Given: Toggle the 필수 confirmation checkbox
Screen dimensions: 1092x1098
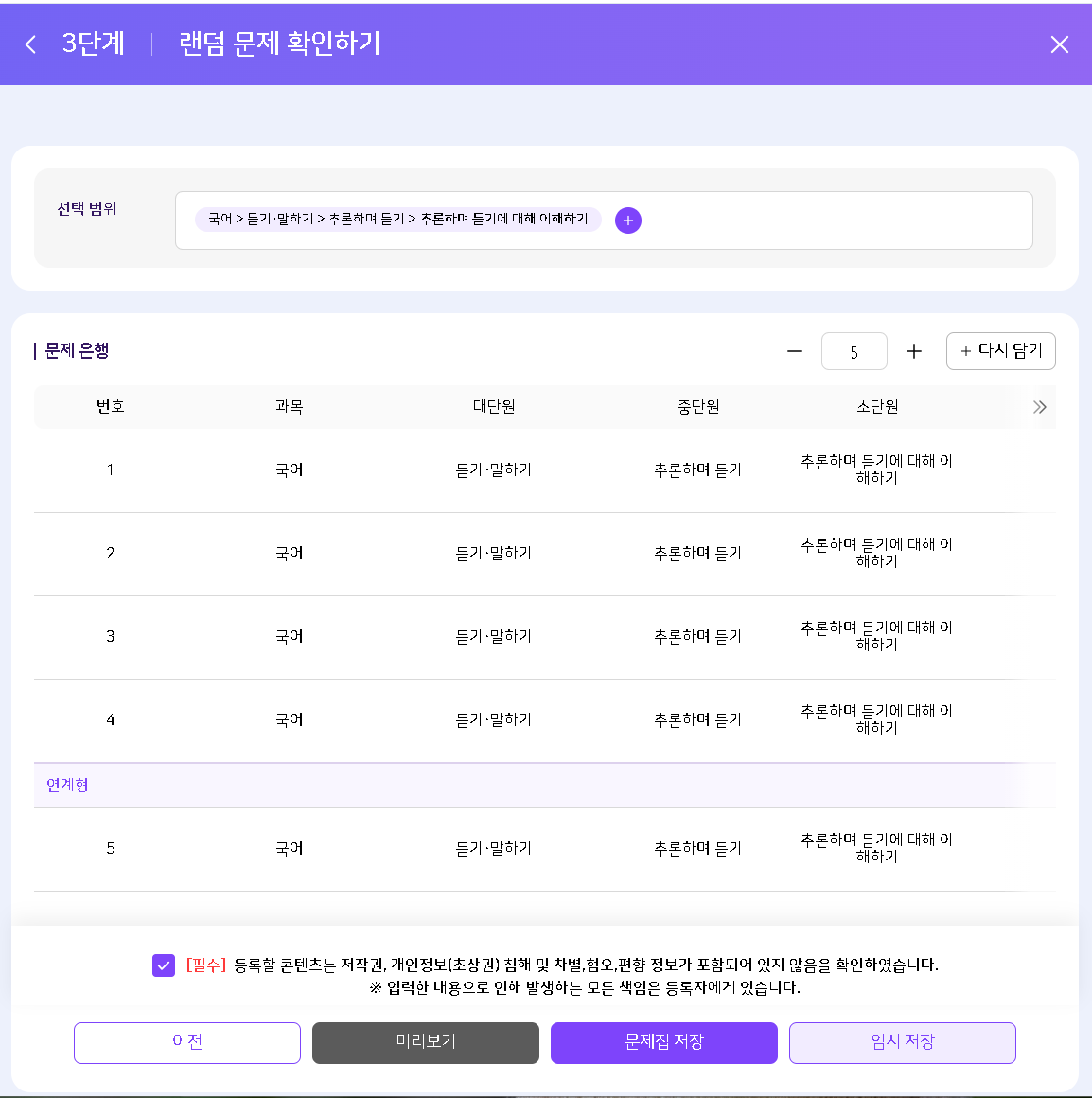Looking at the screenshot, I should coord(164,965).
